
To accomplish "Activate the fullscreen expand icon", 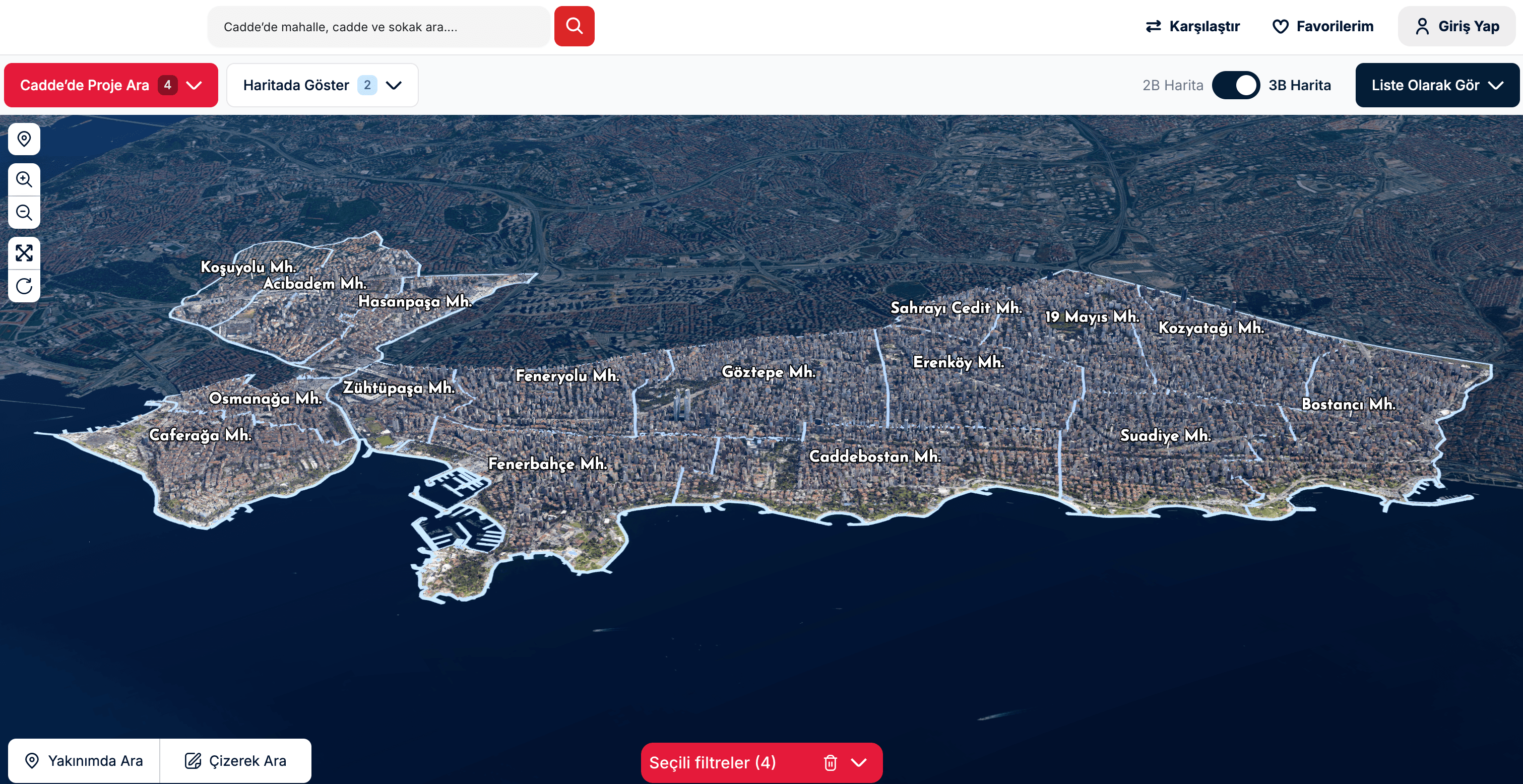I will 24,253.
